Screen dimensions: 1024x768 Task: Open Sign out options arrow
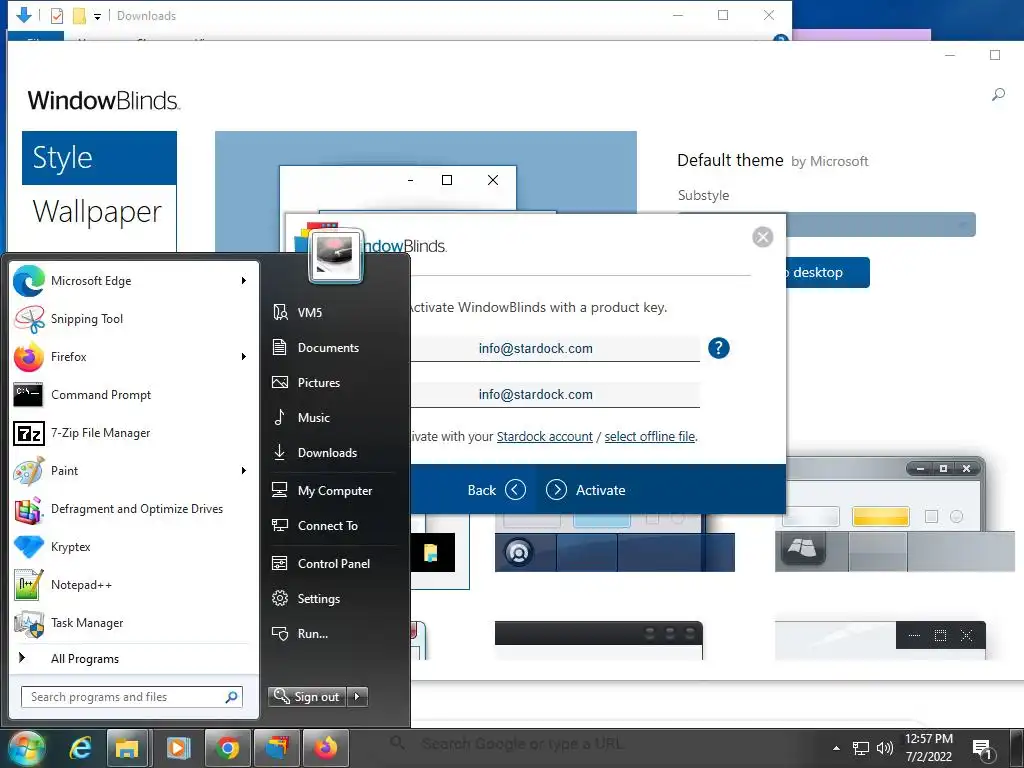click(x=357, y=697)
